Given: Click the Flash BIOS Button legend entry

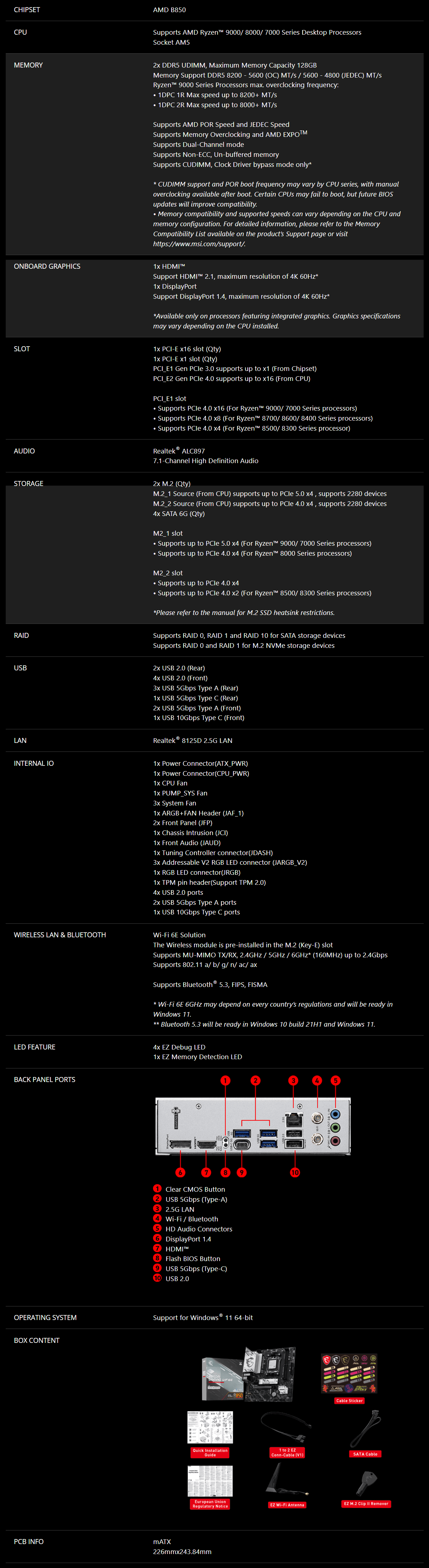Looking at the screenshot, I should [193, 1259].
